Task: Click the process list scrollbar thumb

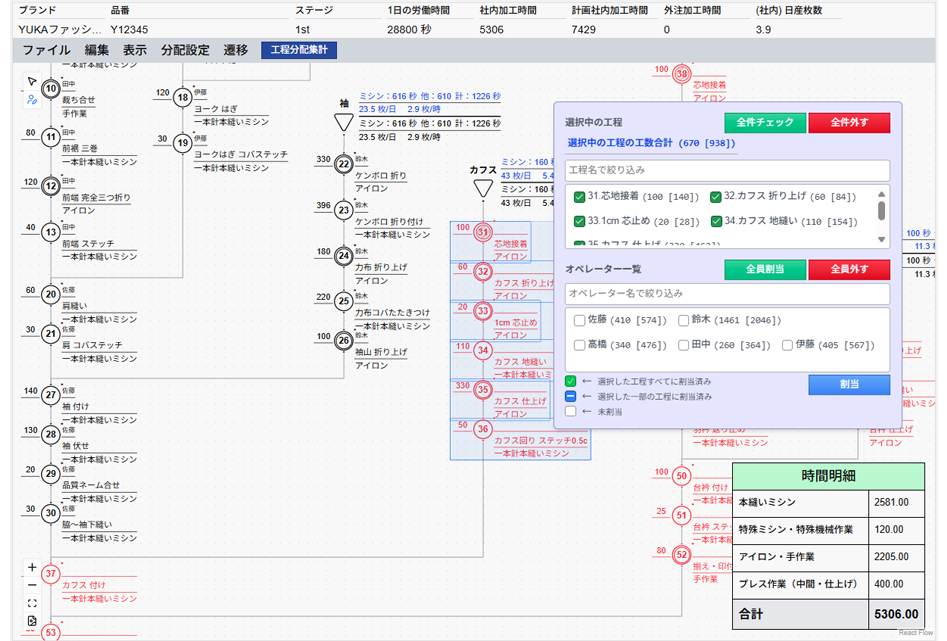Action: pos(881,211)
